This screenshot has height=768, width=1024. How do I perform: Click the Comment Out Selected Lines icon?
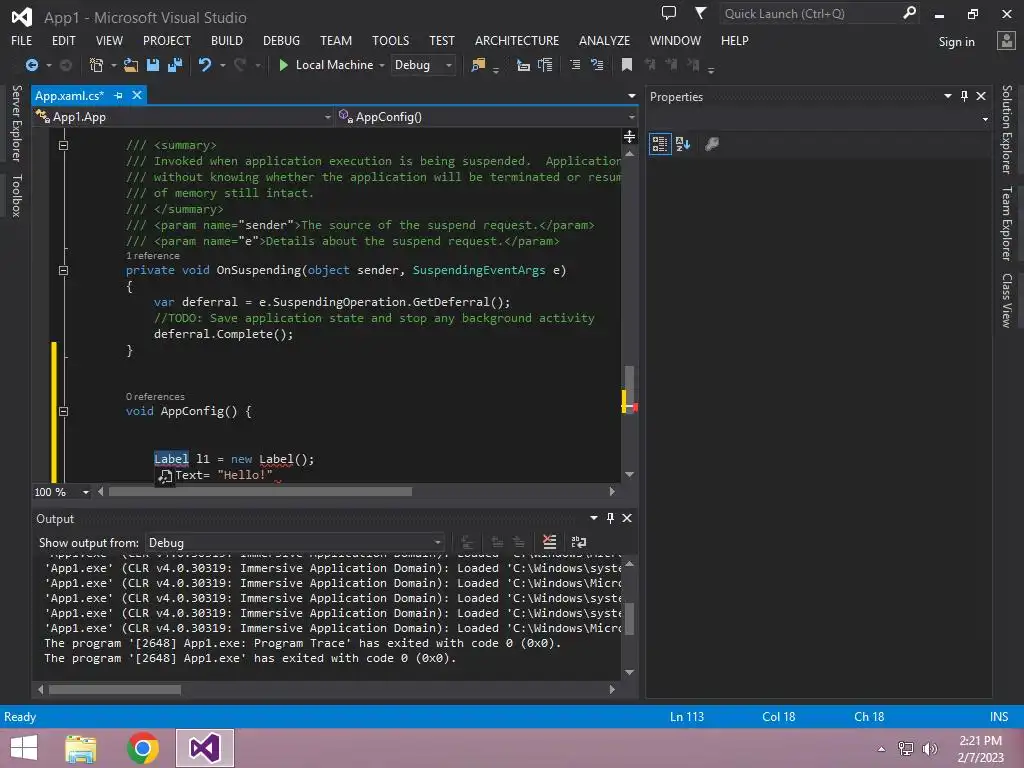pyautogui.click(x=575, y=65)
